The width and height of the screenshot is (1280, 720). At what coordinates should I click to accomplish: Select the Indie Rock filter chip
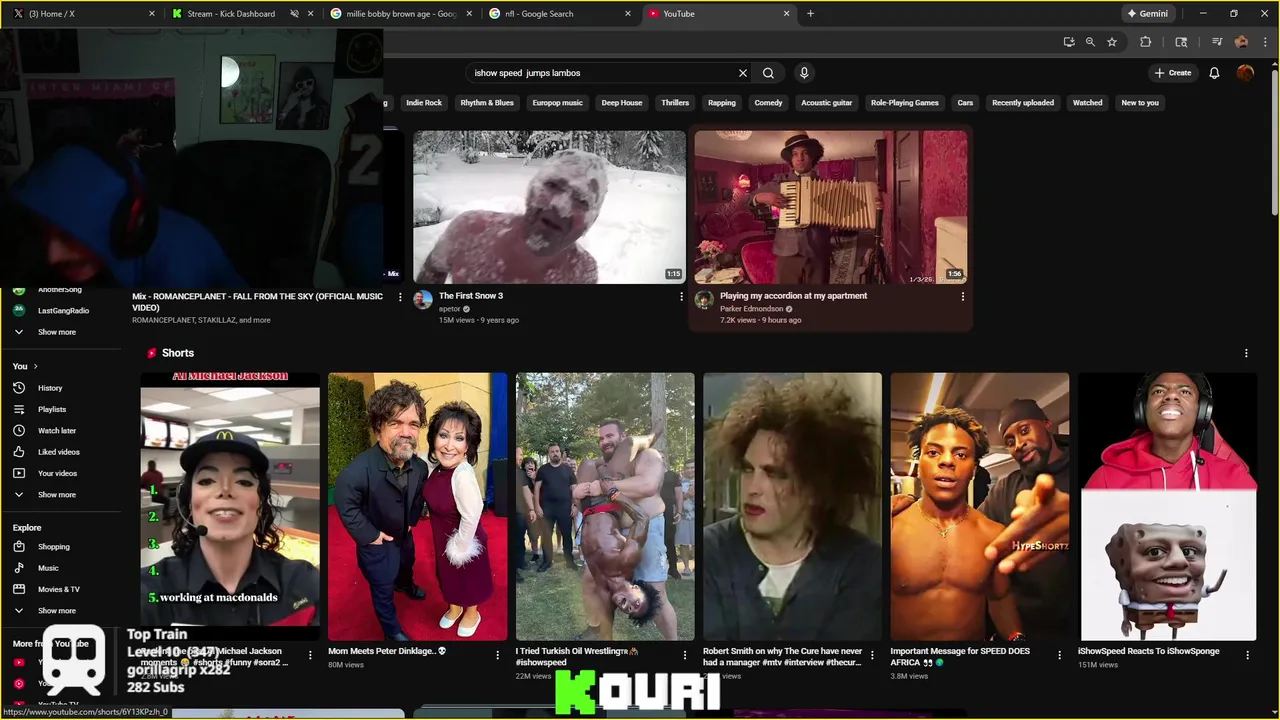click(424, 103)
